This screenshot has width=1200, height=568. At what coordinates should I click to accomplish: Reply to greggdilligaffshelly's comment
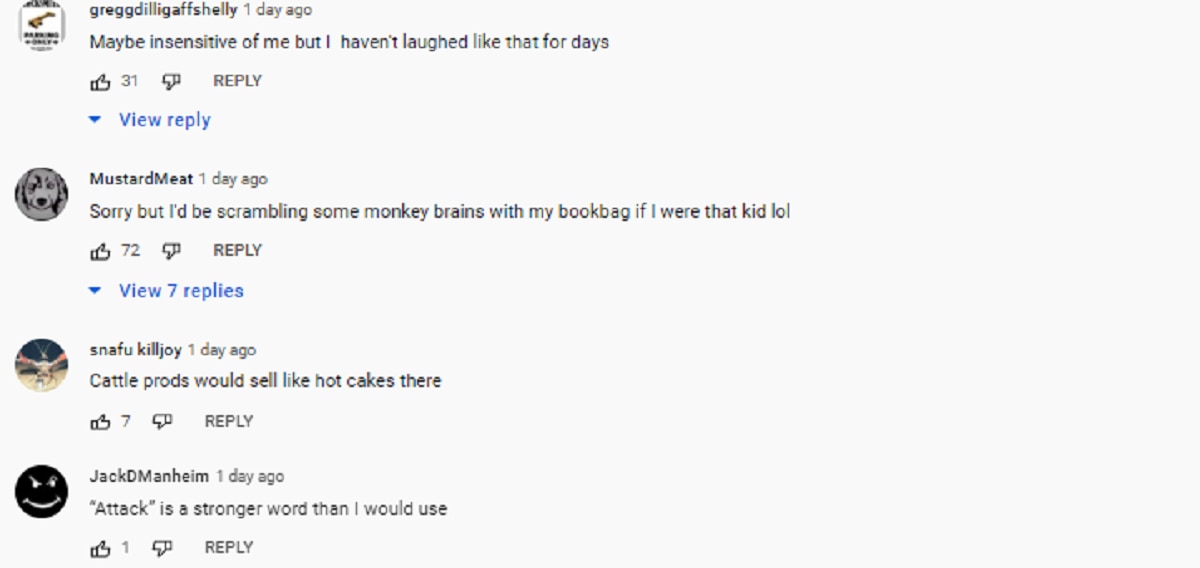point(237,81)
